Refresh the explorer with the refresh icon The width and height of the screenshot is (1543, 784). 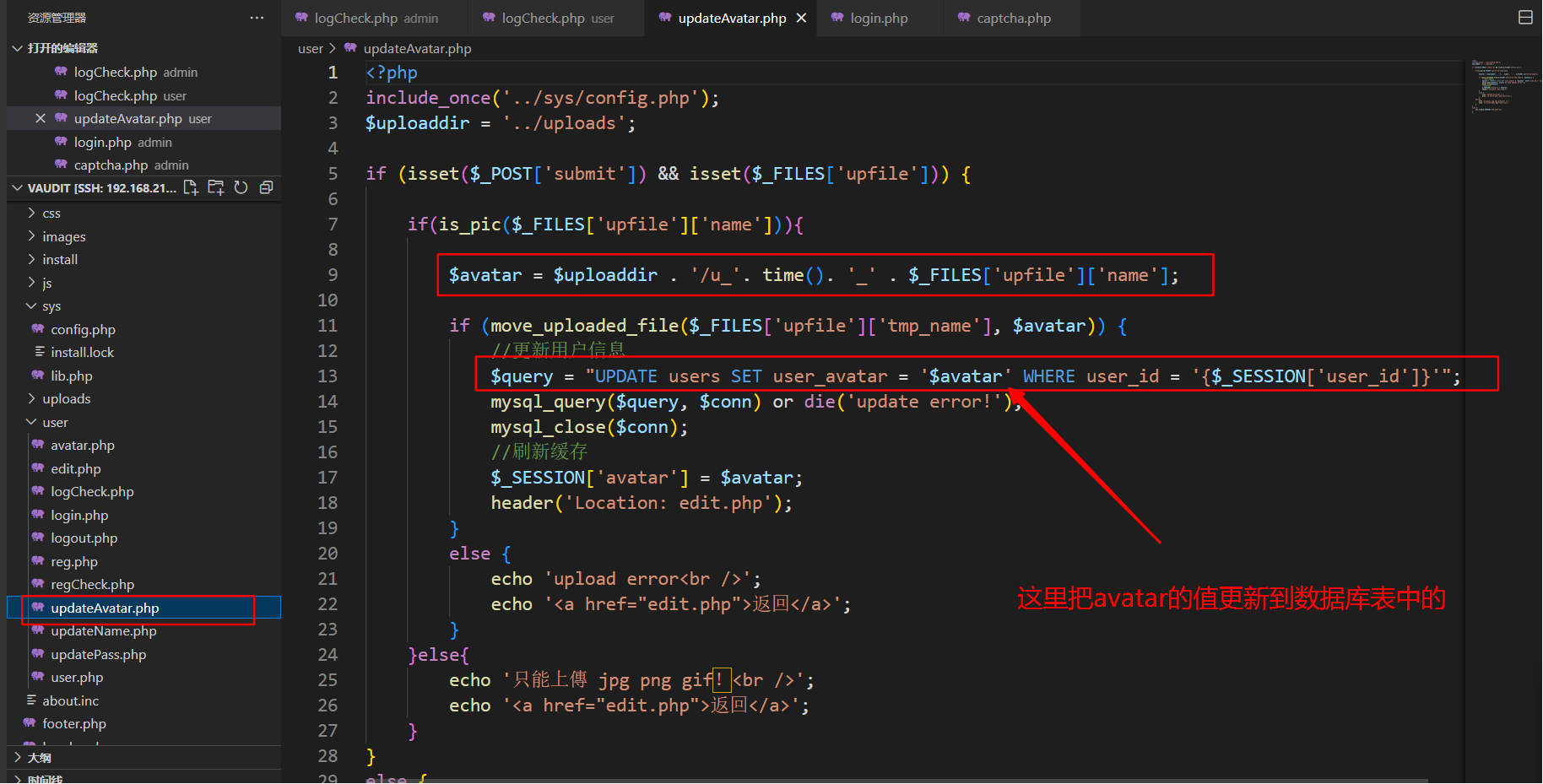pyautogui.click(x=241, y=187)
